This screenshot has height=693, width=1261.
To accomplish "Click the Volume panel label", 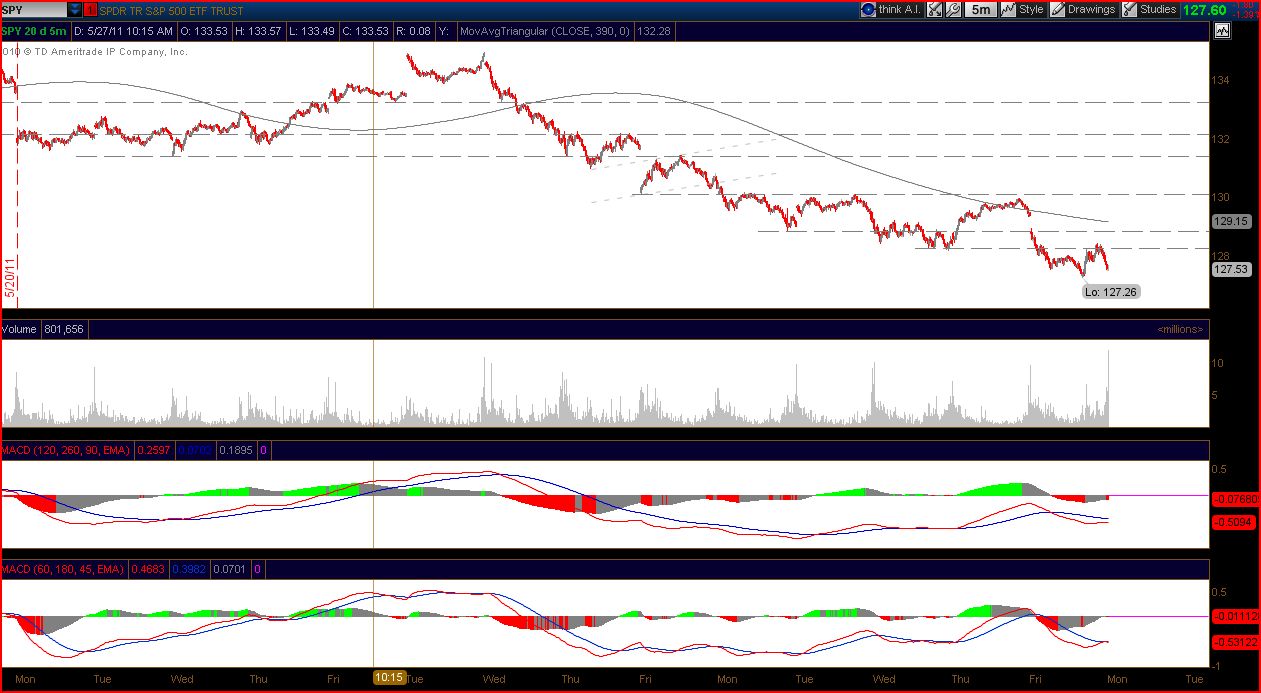I will click(x=19, y=329).
